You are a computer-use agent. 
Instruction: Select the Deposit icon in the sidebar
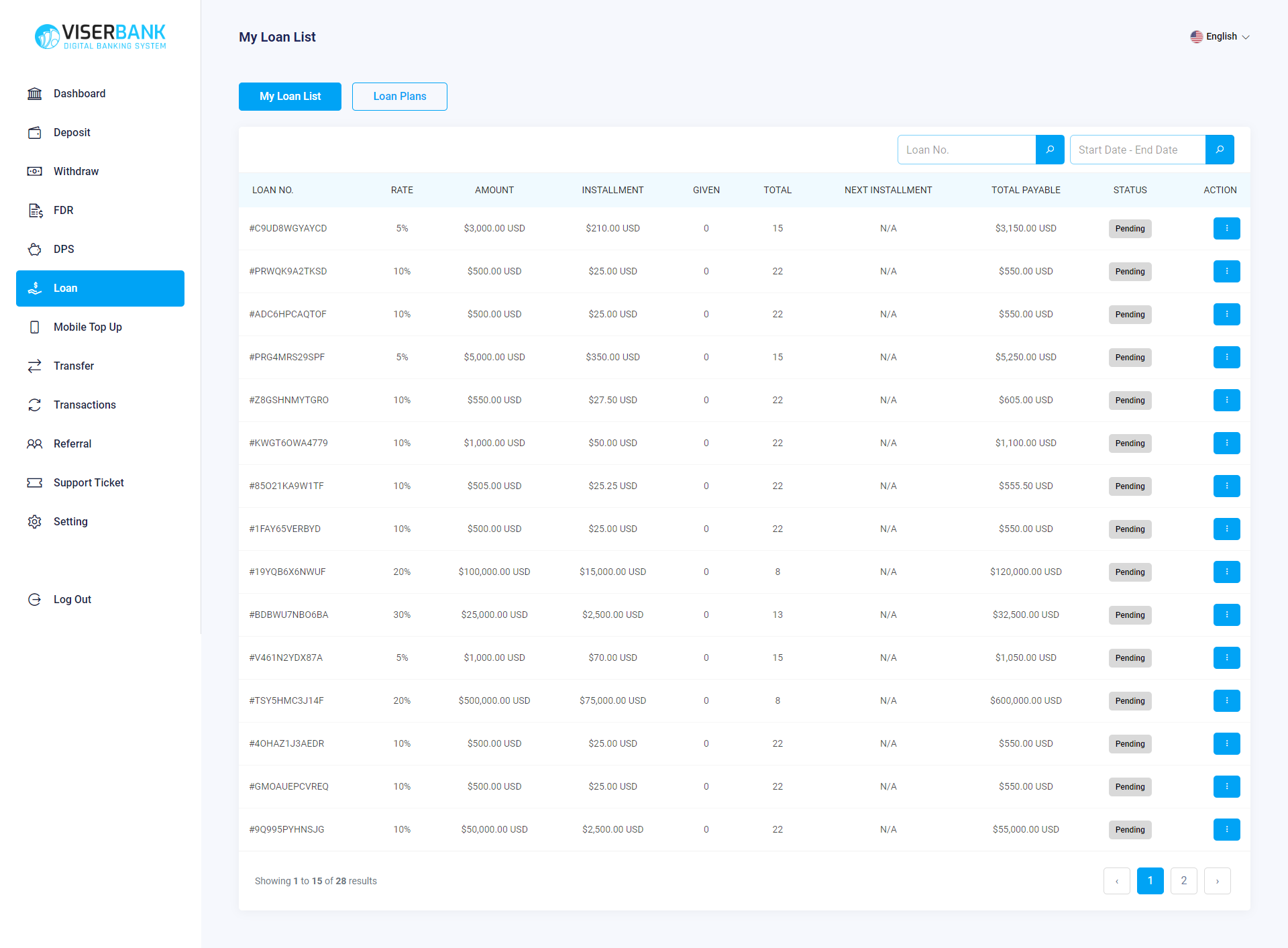click(34, 132)
